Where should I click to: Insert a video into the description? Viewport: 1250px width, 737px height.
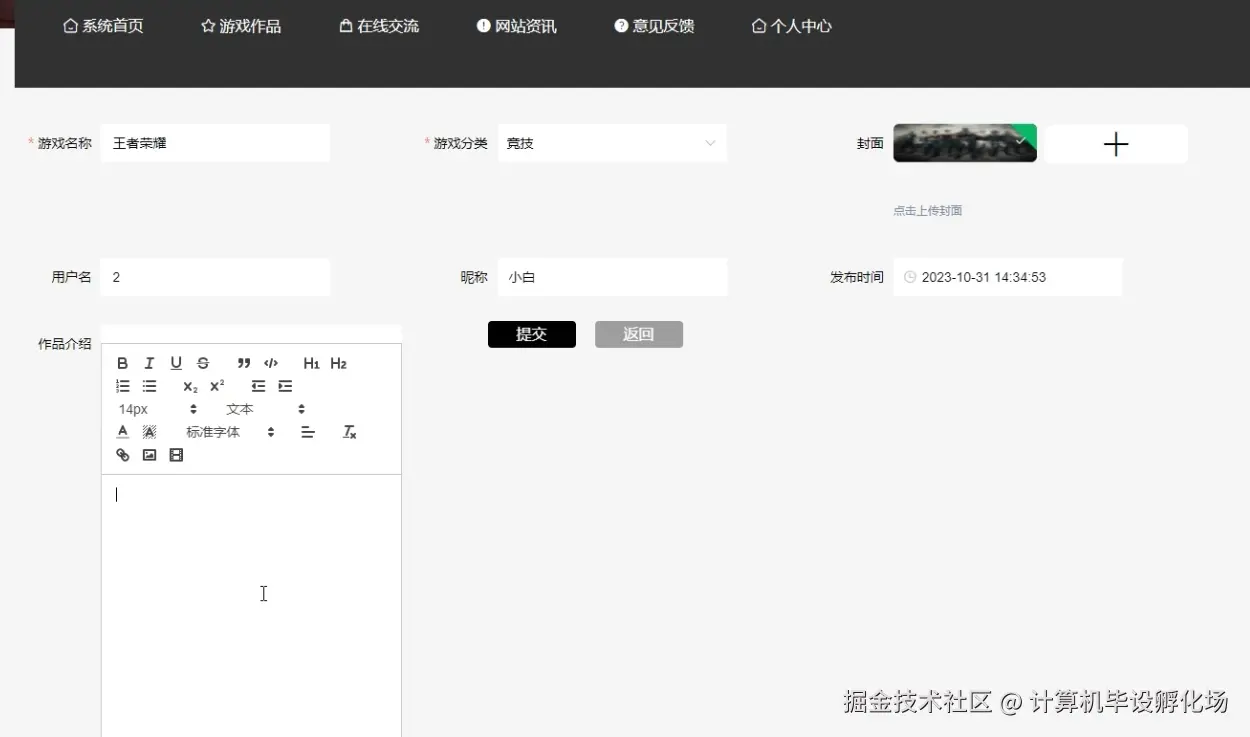click(x=176, y=455)
